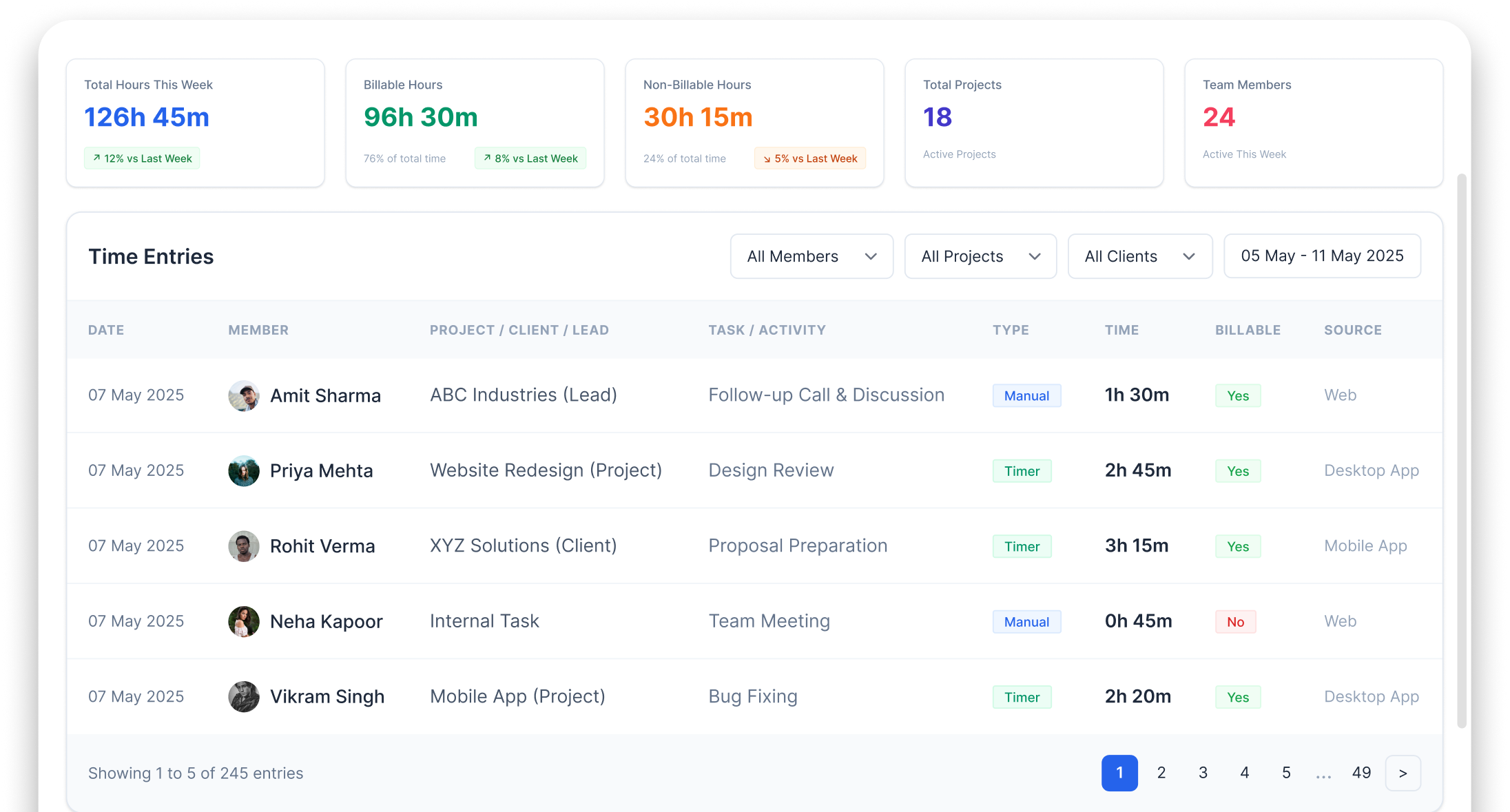This screenshot has width=1510, height=812.
Task: Click XYZ Solutions (Client) entry
Action: tap(524, 545)
